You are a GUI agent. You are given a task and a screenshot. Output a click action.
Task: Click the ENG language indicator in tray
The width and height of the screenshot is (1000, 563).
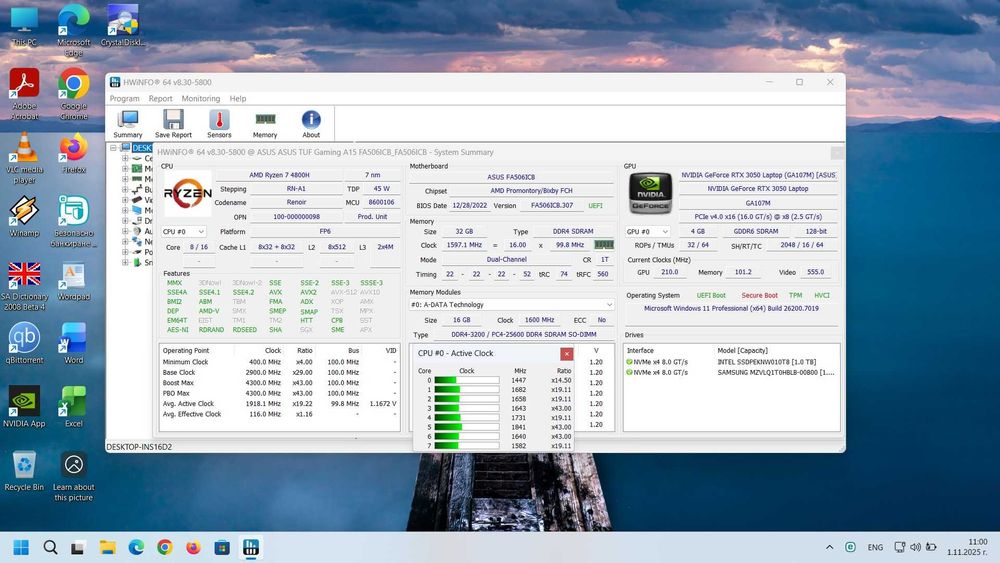click(x=875, y=547)
